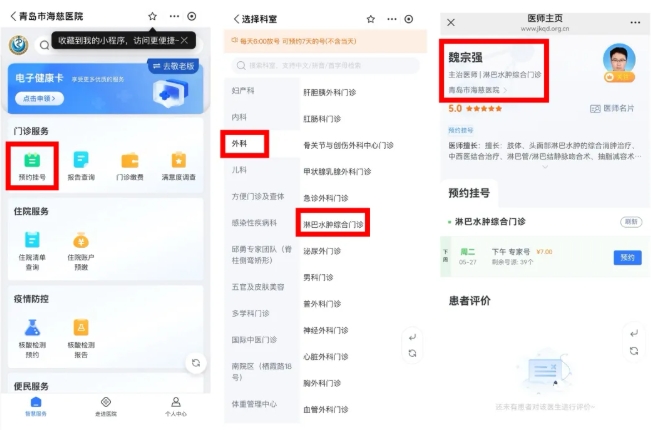Tap 去敬老版 senior mode switch
This screenshot has height=430, width=651.
point(174,66)
